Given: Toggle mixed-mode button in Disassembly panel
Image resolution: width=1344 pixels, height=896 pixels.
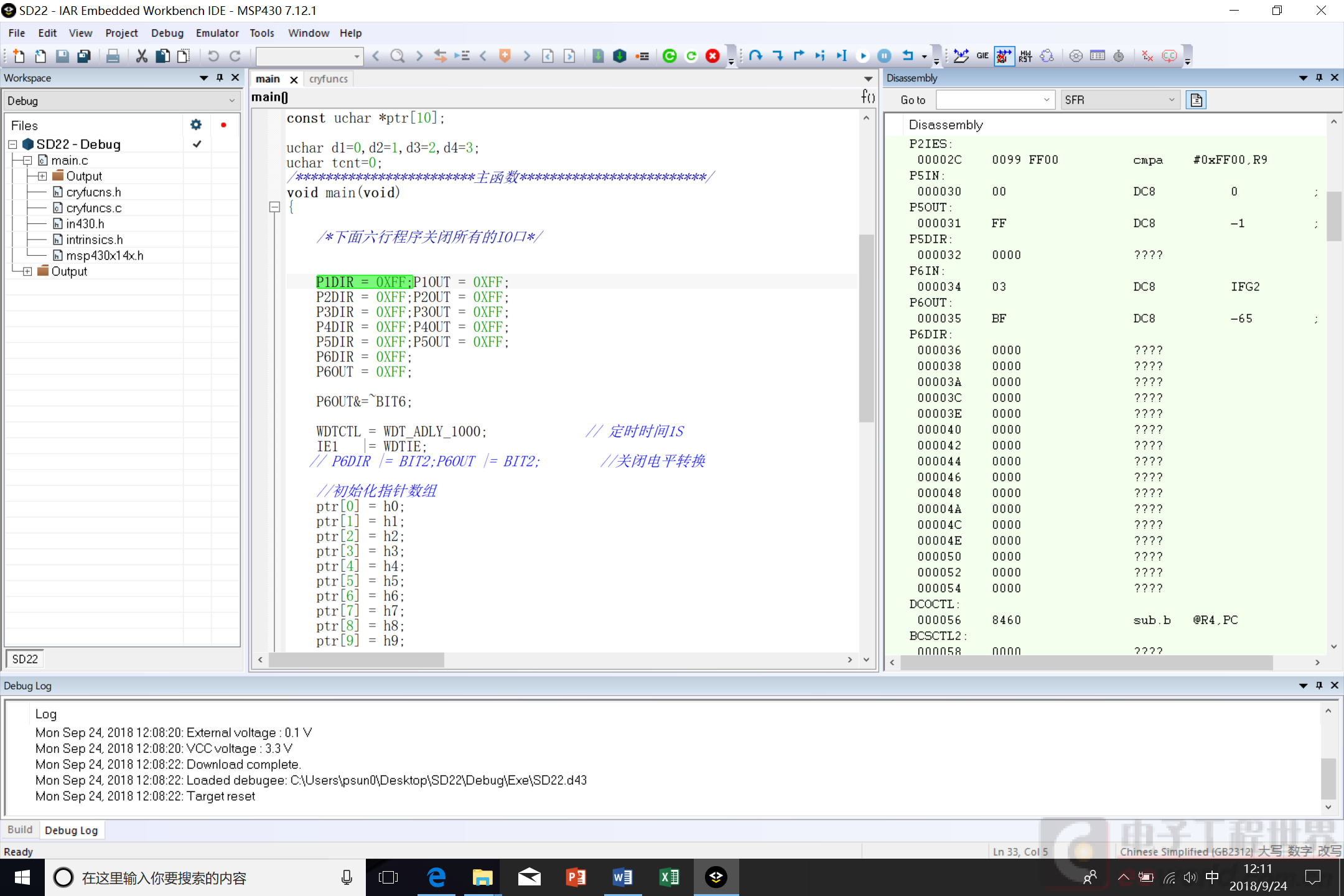Looking at the screenshot, I should 1196,100.
